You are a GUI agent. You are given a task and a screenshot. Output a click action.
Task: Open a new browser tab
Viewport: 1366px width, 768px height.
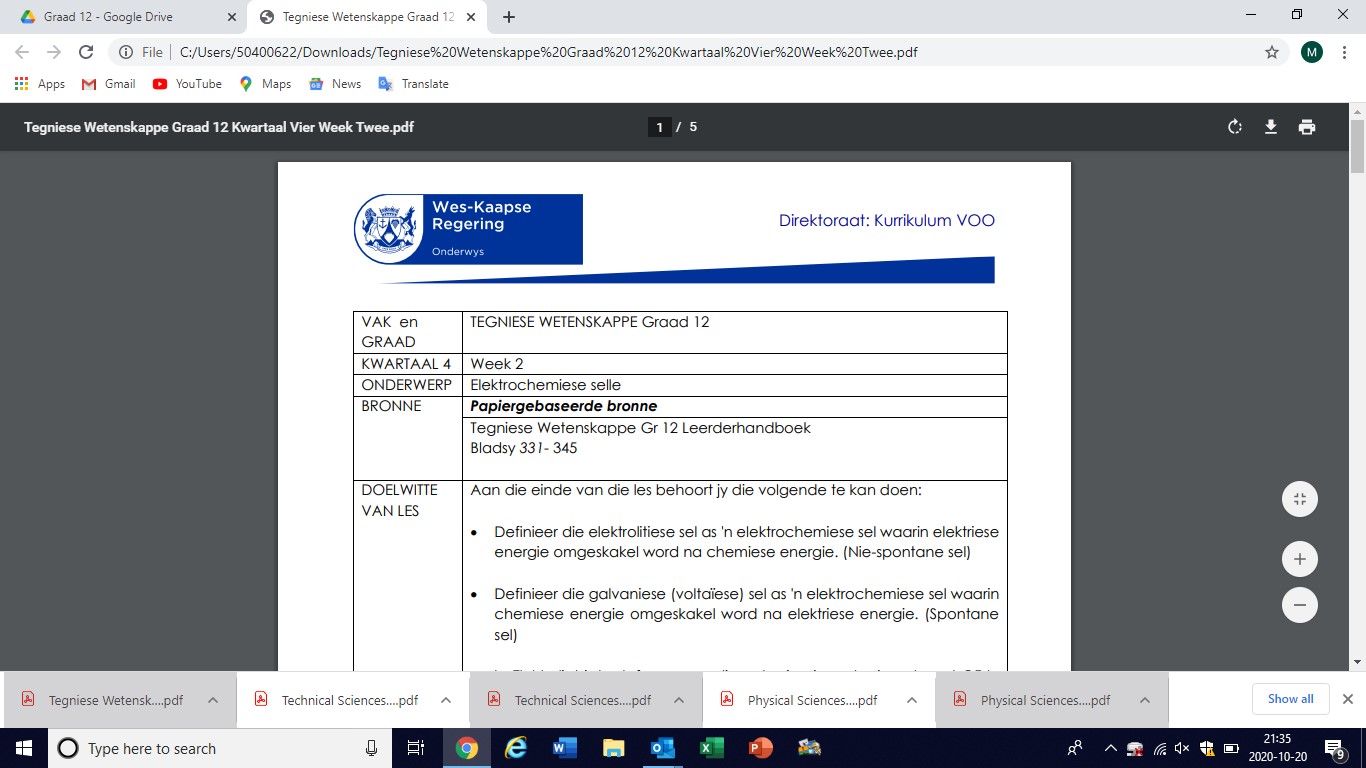click(509, 17)
